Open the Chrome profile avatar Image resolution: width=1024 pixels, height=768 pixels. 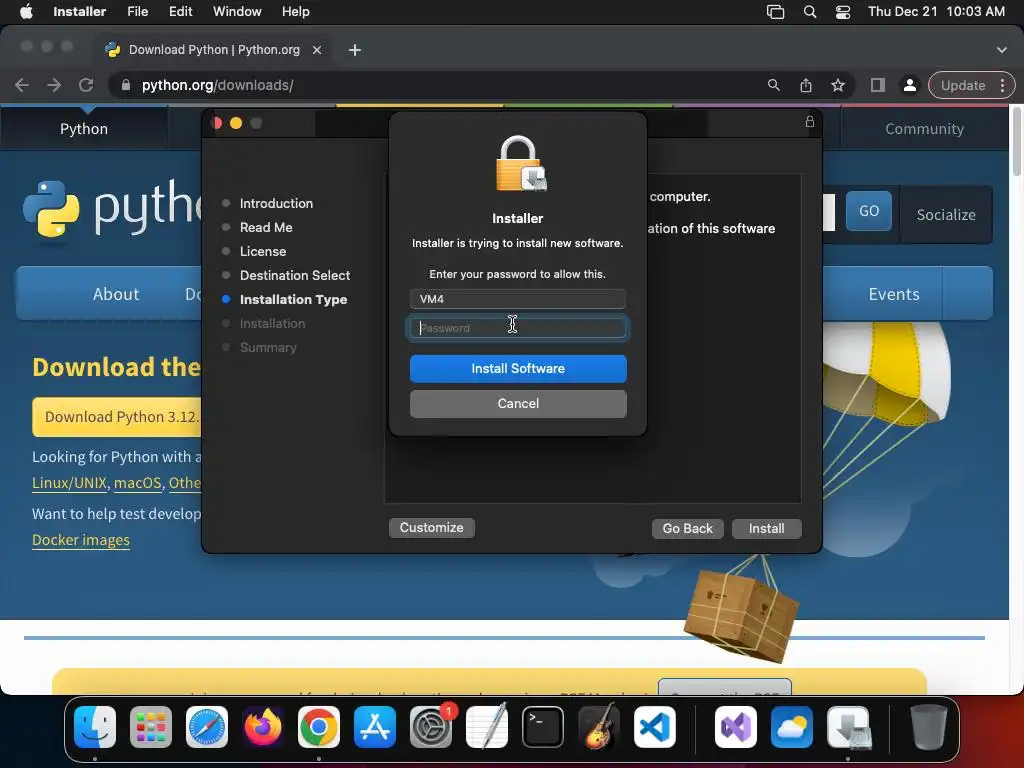pyautogui.click(x=909, y=85)
